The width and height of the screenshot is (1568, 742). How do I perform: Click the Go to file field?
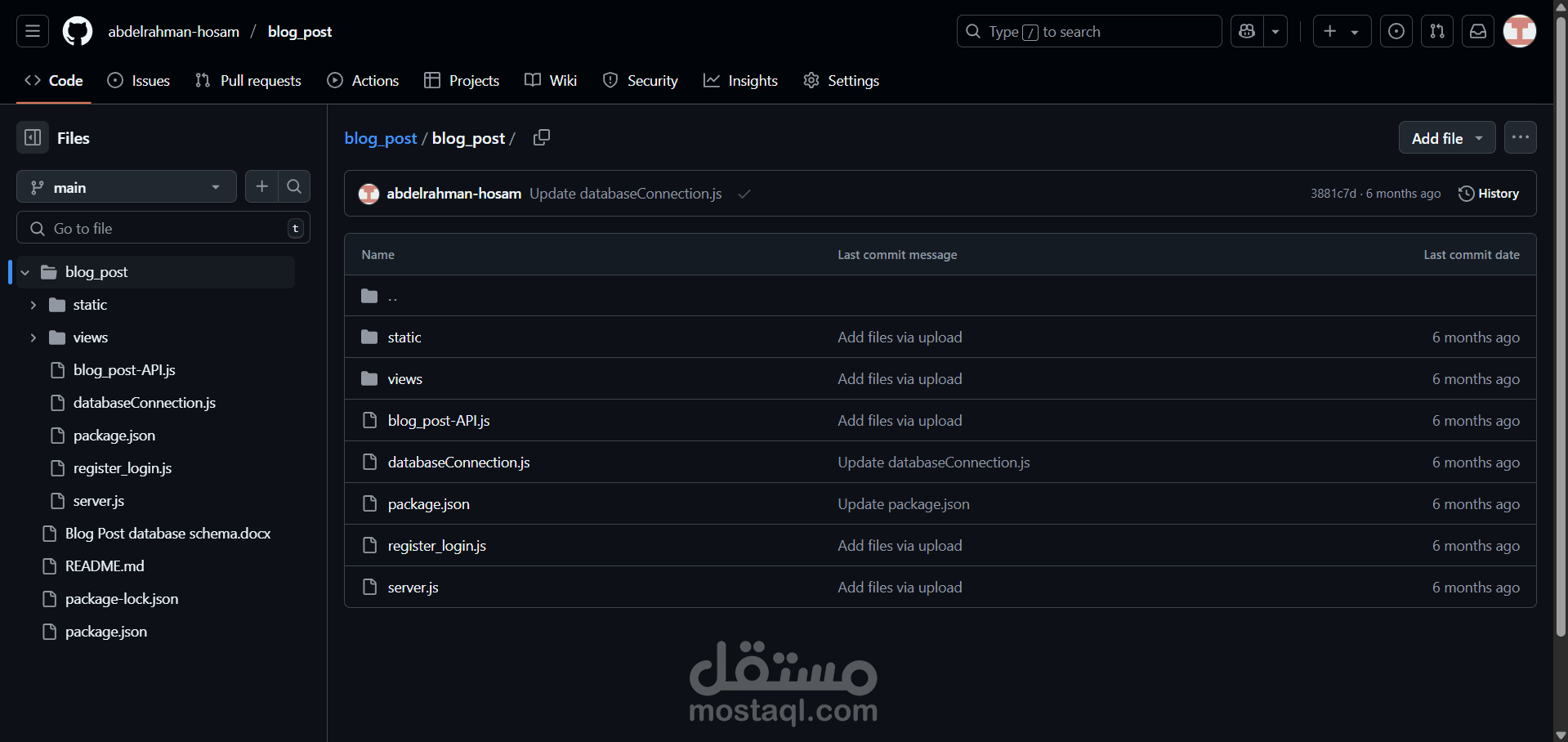tap(163, 228)
